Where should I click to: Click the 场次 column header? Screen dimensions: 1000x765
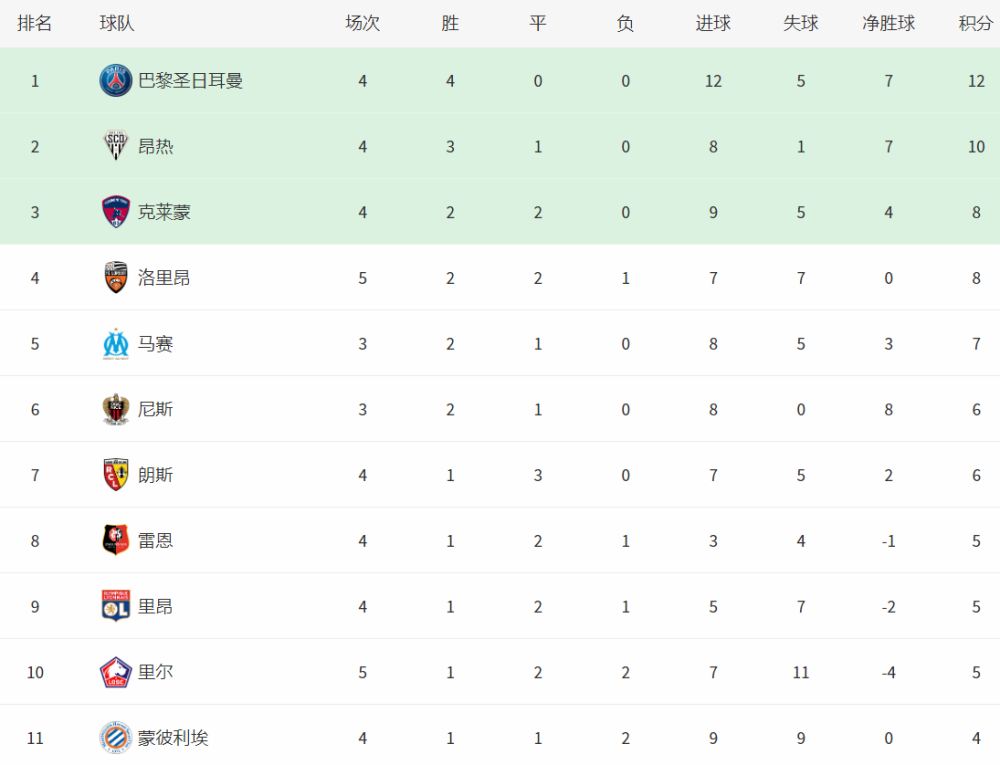[x=362, y=23]
